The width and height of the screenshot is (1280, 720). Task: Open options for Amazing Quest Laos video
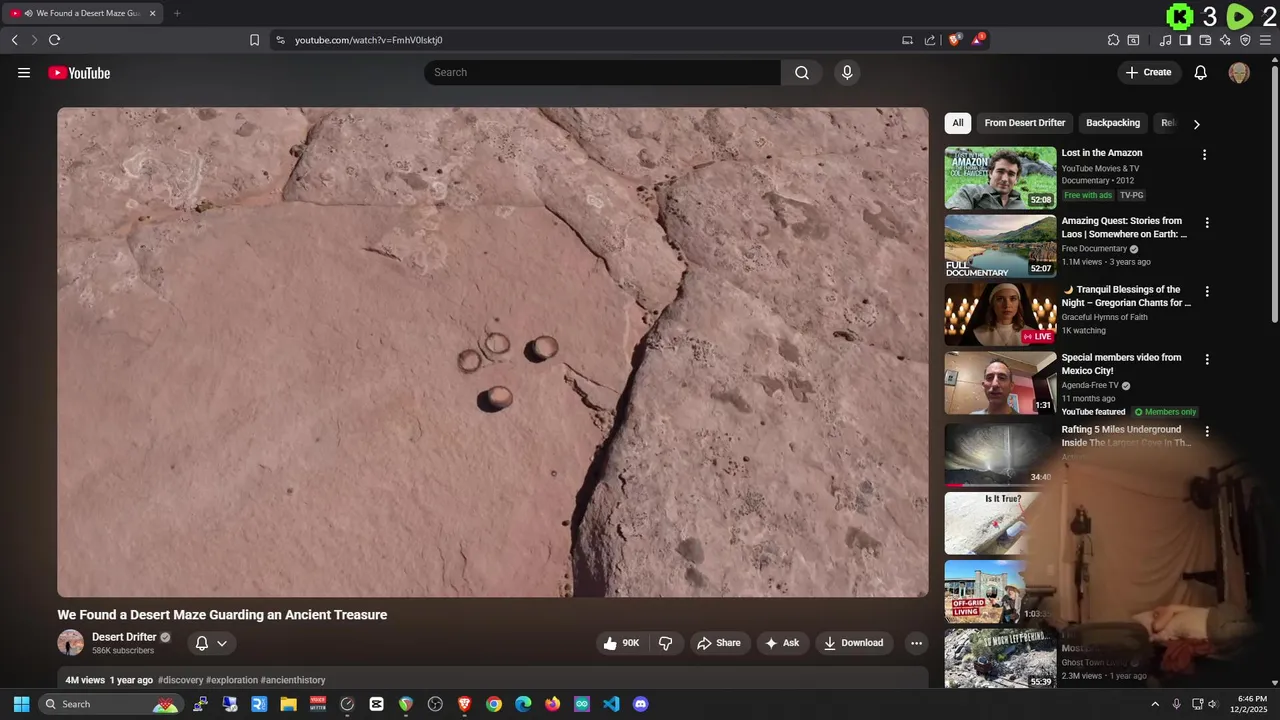pyautogui.click(x=1207, y=223)
